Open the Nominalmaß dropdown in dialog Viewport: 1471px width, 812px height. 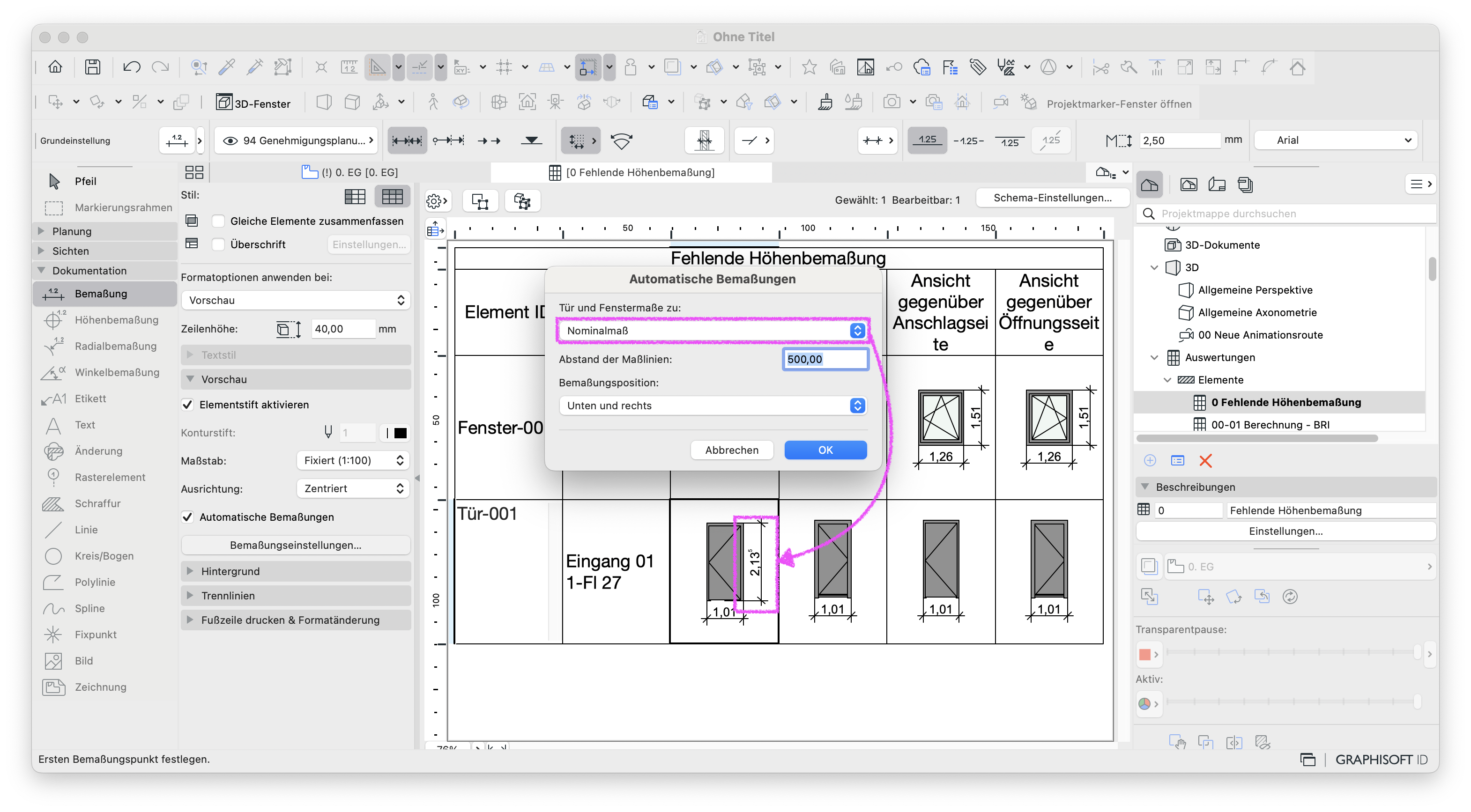(713, 331)
